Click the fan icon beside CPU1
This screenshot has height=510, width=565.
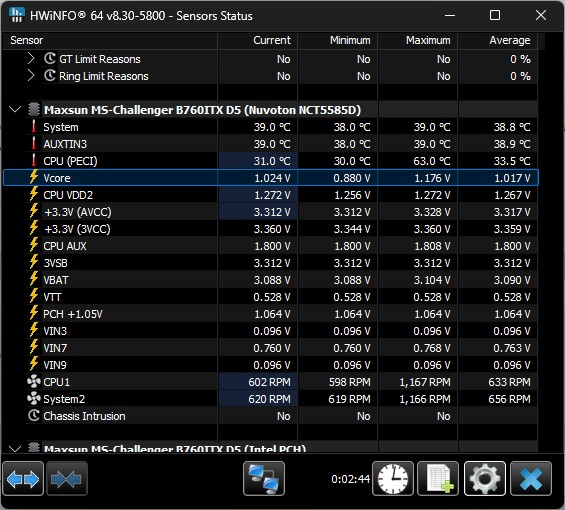click(x=34, y=381)
